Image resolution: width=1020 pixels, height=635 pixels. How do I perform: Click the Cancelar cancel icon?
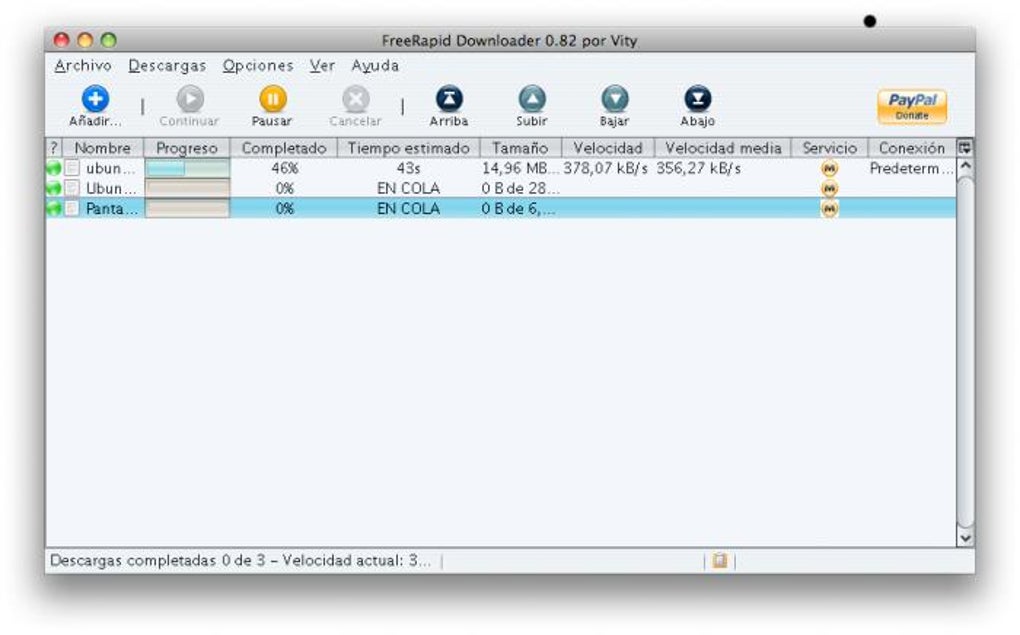coord(356,100)
